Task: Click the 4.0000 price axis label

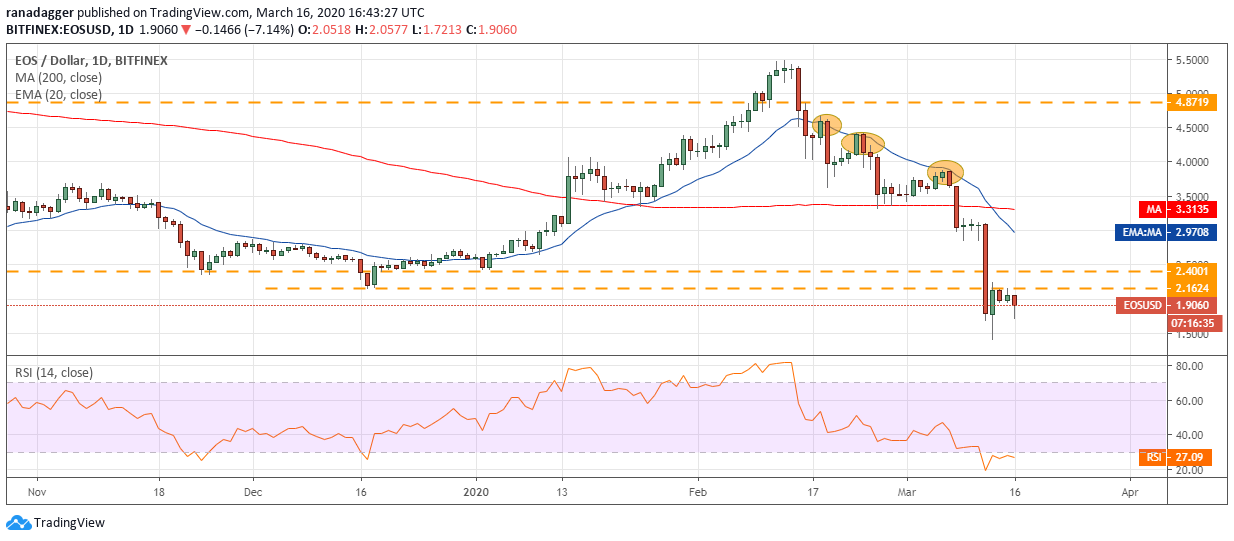Action: (1191, 162)
